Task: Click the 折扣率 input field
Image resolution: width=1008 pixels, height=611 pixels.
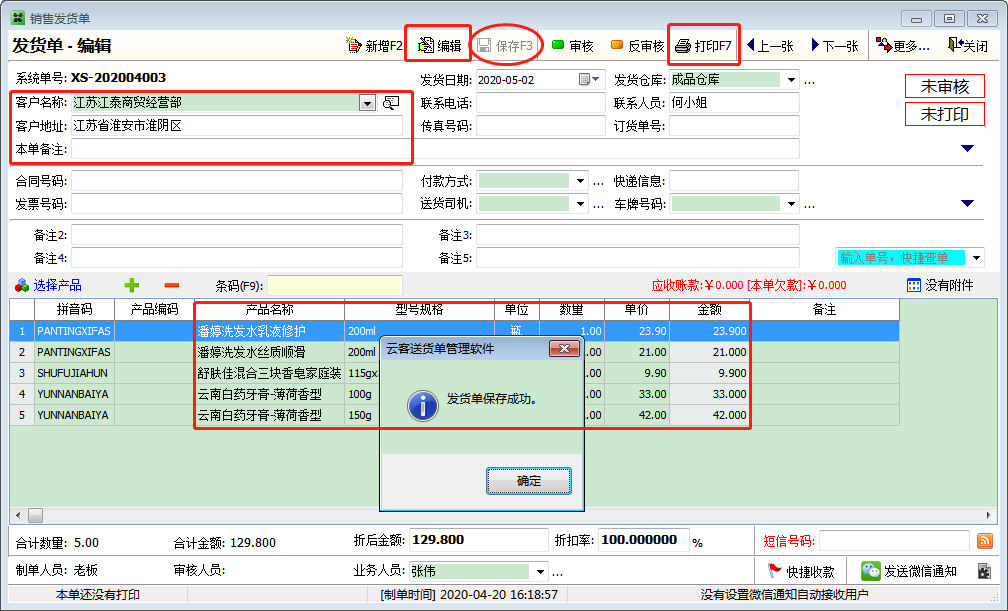Action: [x=644, y=540]
